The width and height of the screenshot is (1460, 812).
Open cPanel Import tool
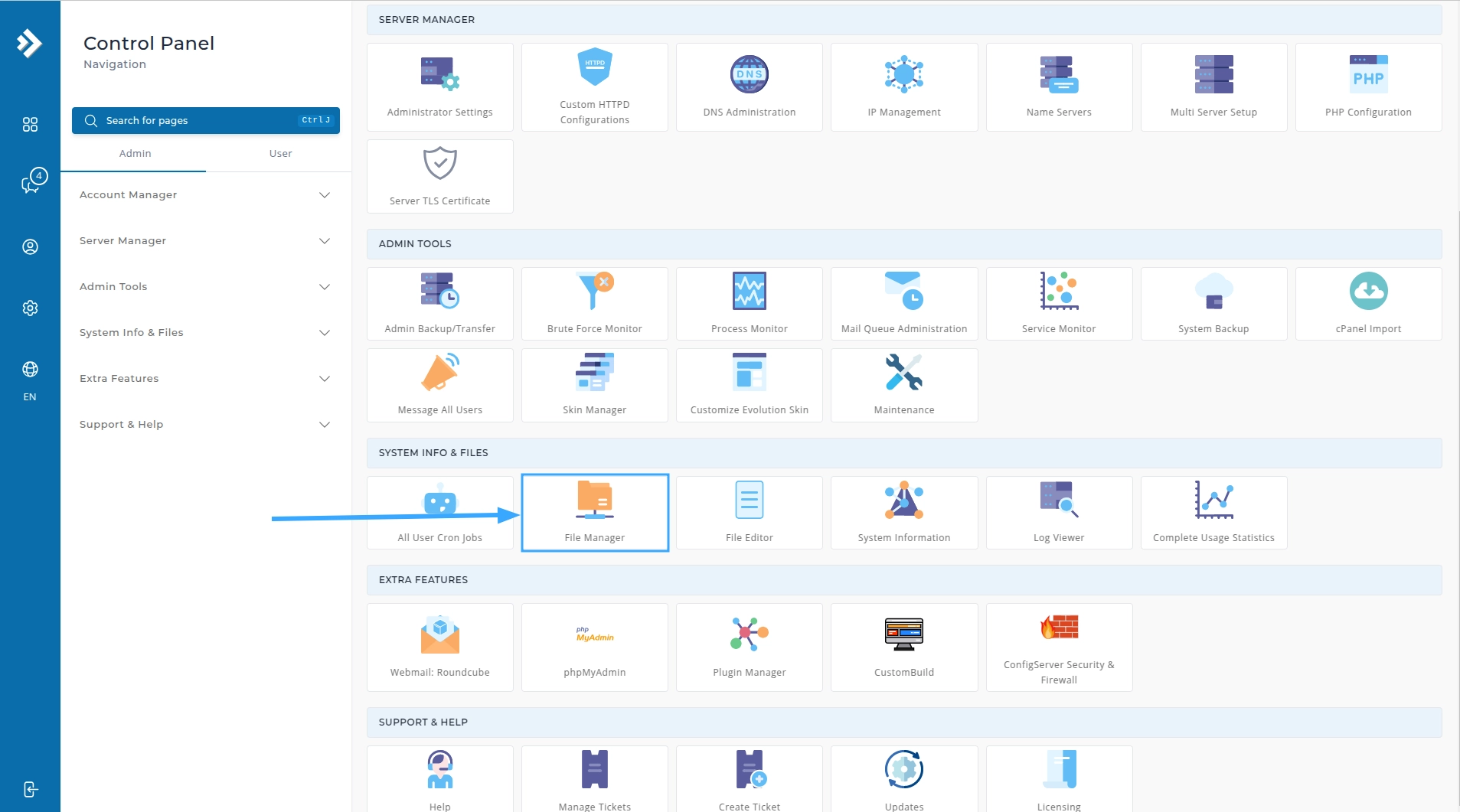[x=1368, y=304]
